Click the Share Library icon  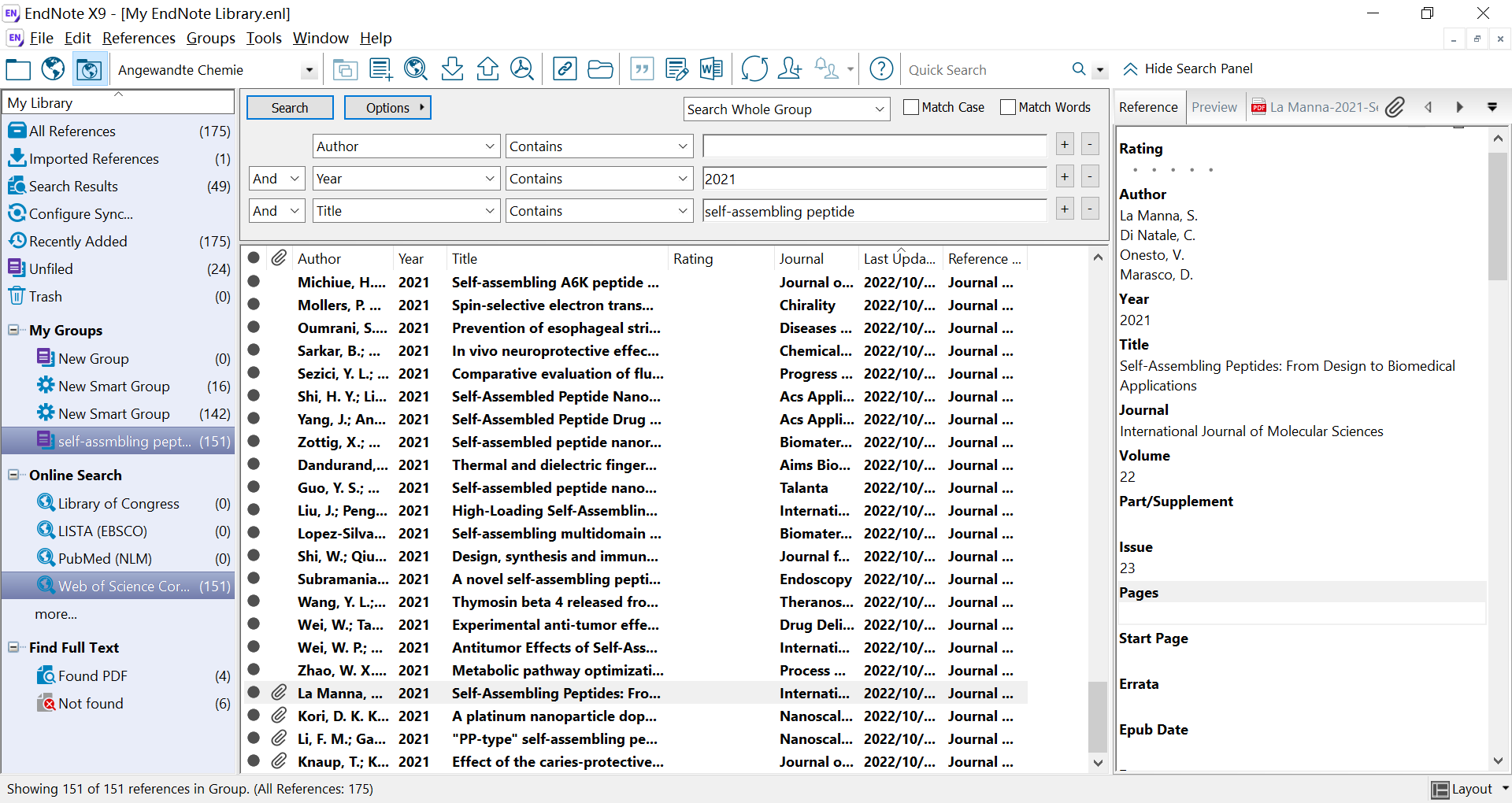[789, 69]
